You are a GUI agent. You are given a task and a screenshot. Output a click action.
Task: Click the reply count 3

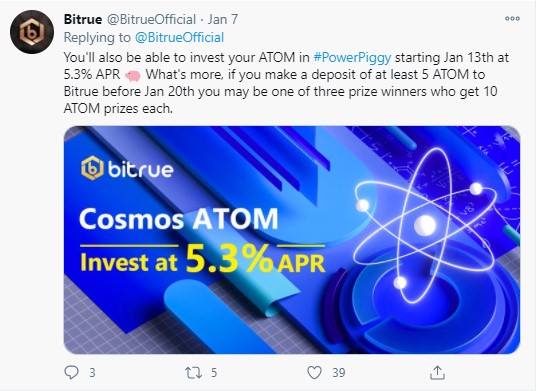click(92, 373)
